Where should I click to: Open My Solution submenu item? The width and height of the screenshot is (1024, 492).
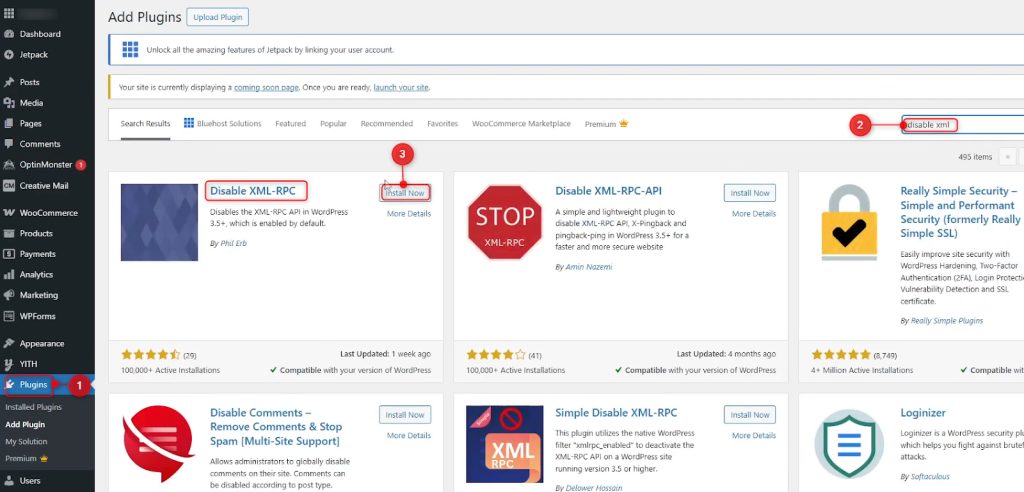click(x=26, y=442)
